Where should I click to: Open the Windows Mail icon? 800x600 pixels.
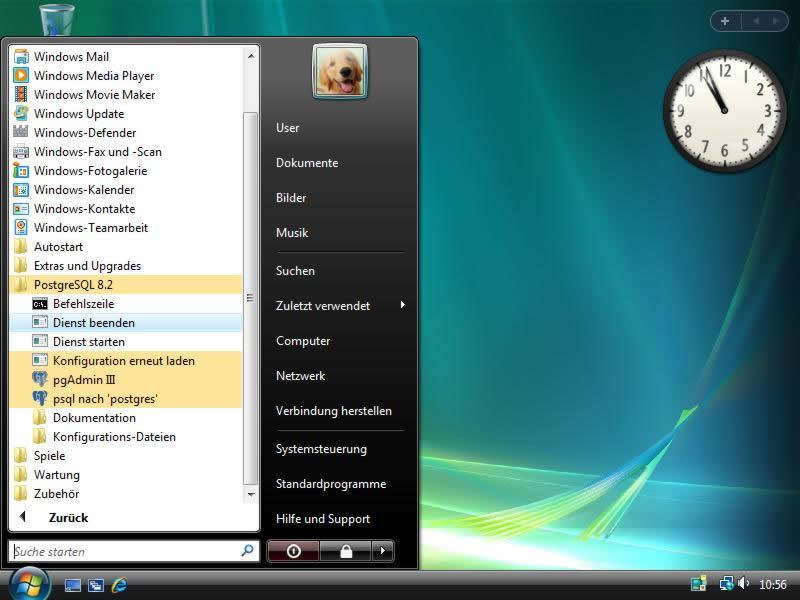pyautogui.click(x=21, y=57)
